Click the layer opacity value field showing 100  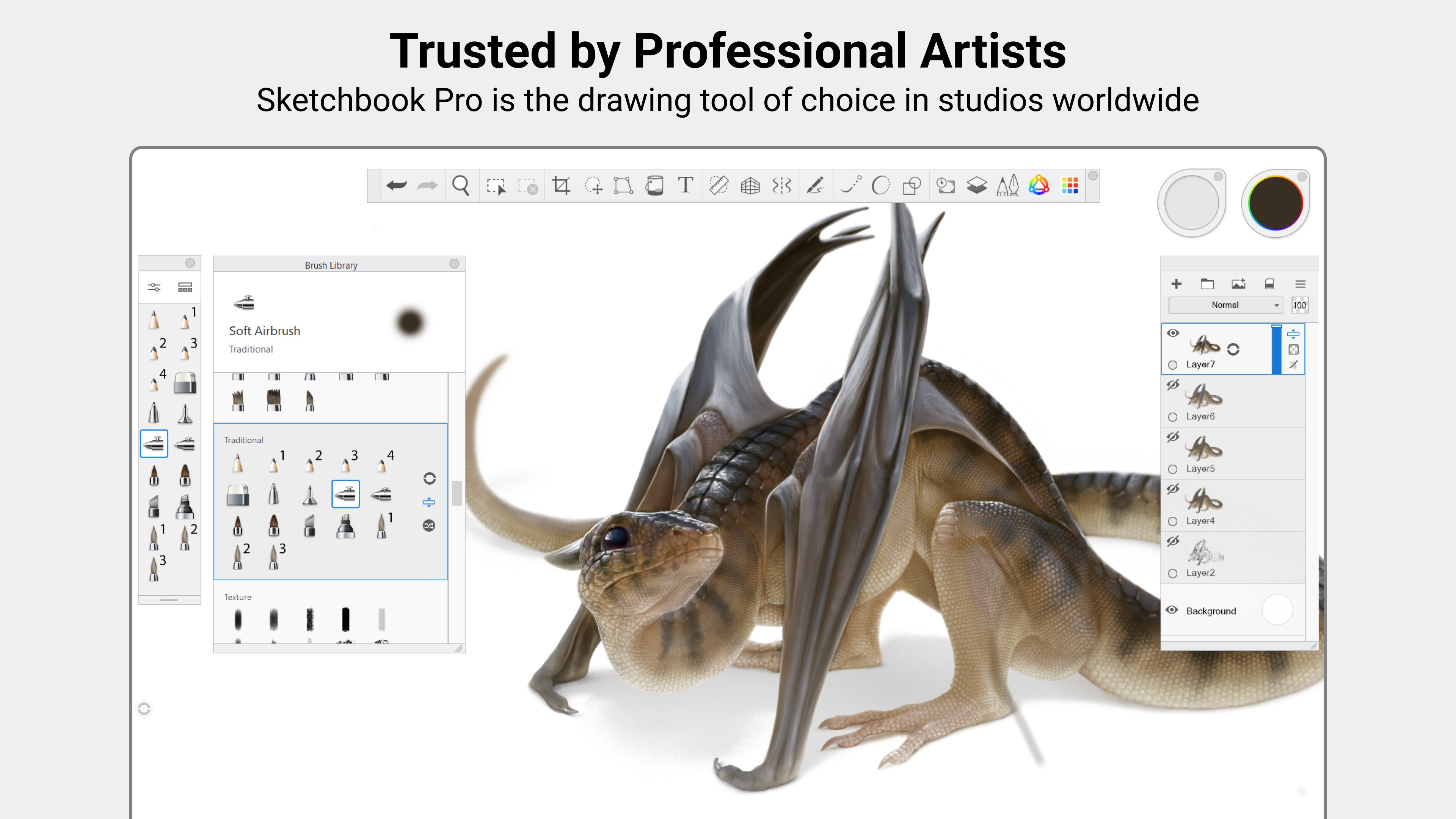(1301, 305)
